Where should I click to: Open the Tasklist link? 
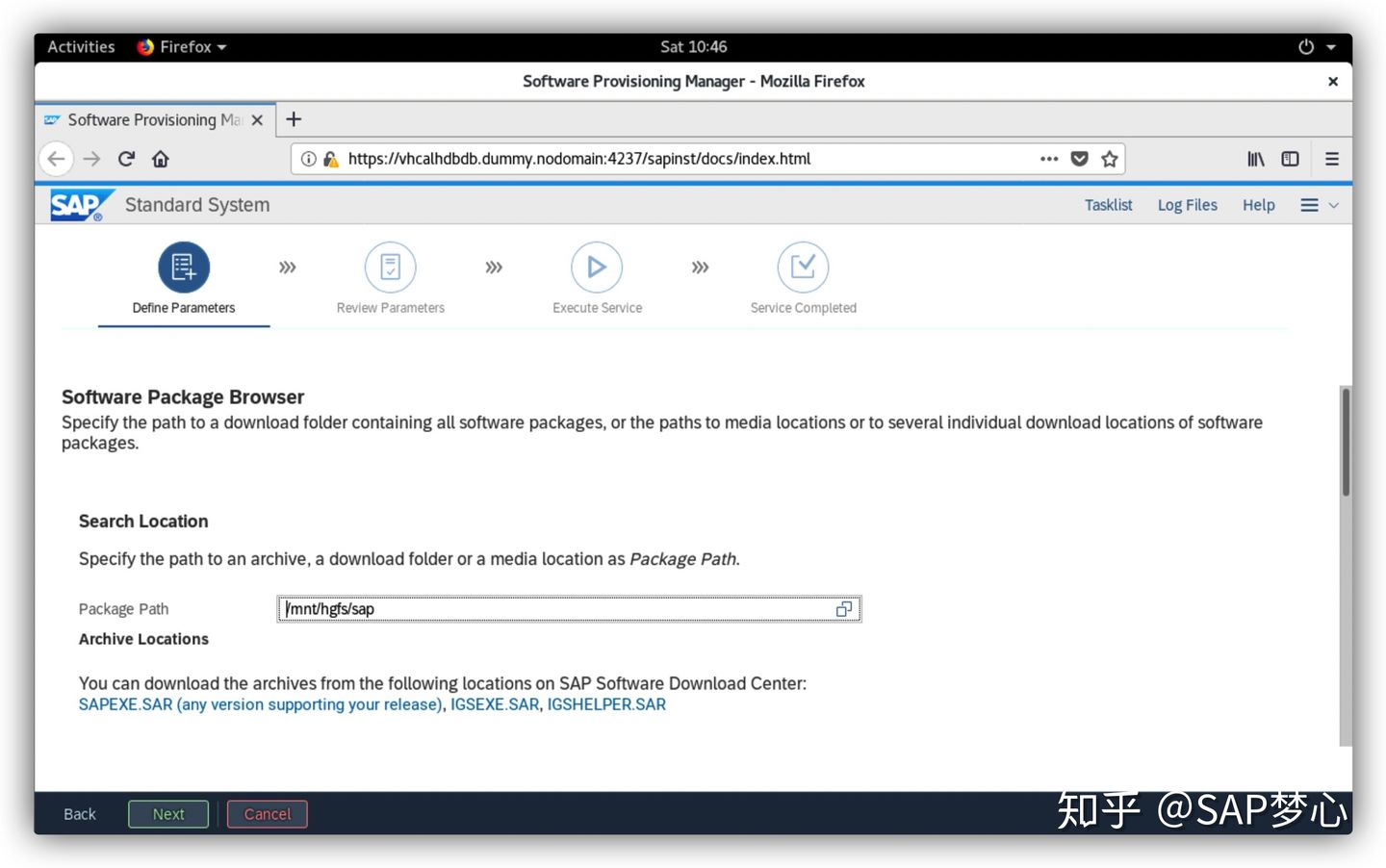pyautogui.click(x=1108, y=205)
